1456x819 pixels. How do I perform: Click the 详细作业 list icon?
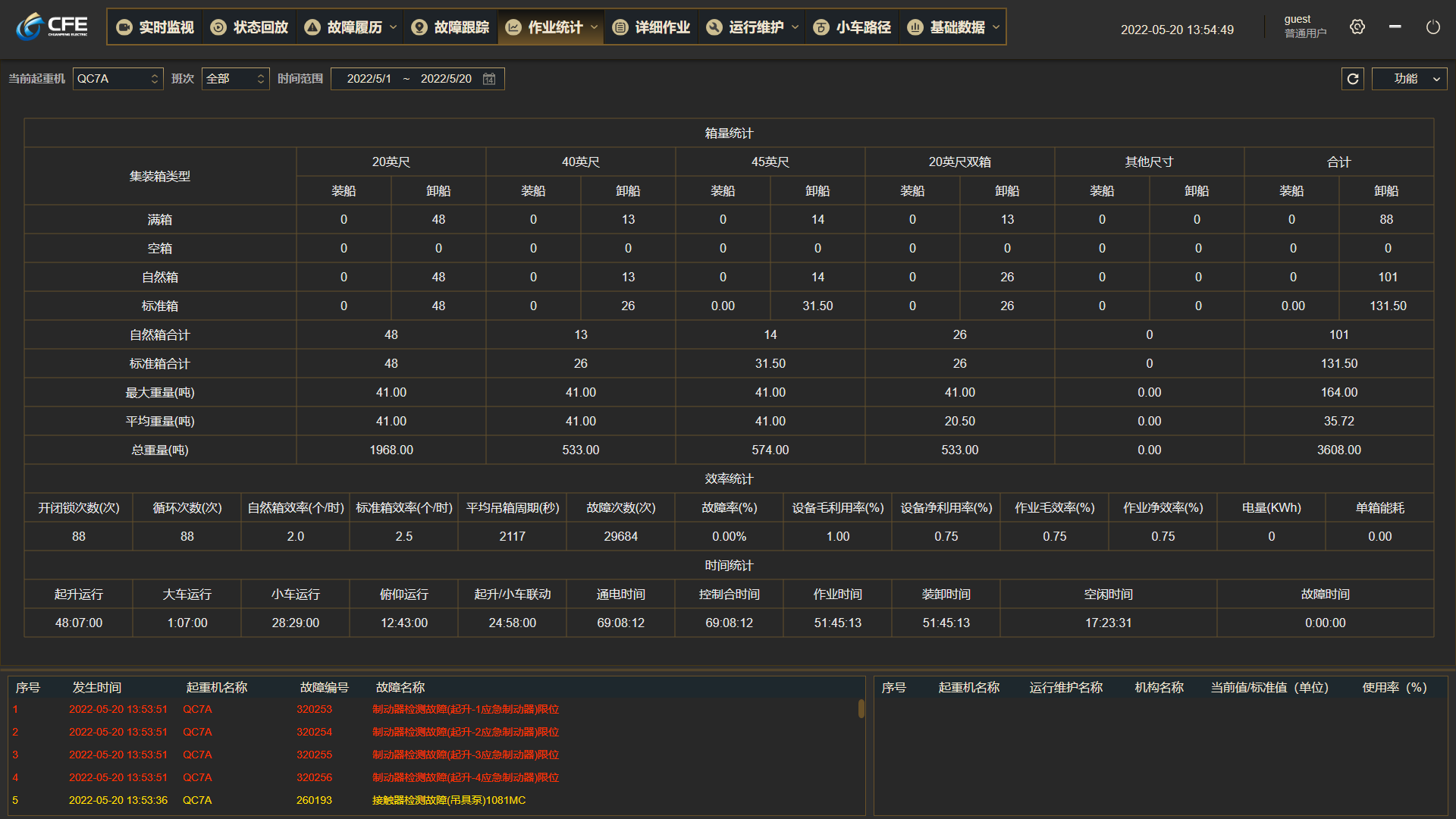620,27
